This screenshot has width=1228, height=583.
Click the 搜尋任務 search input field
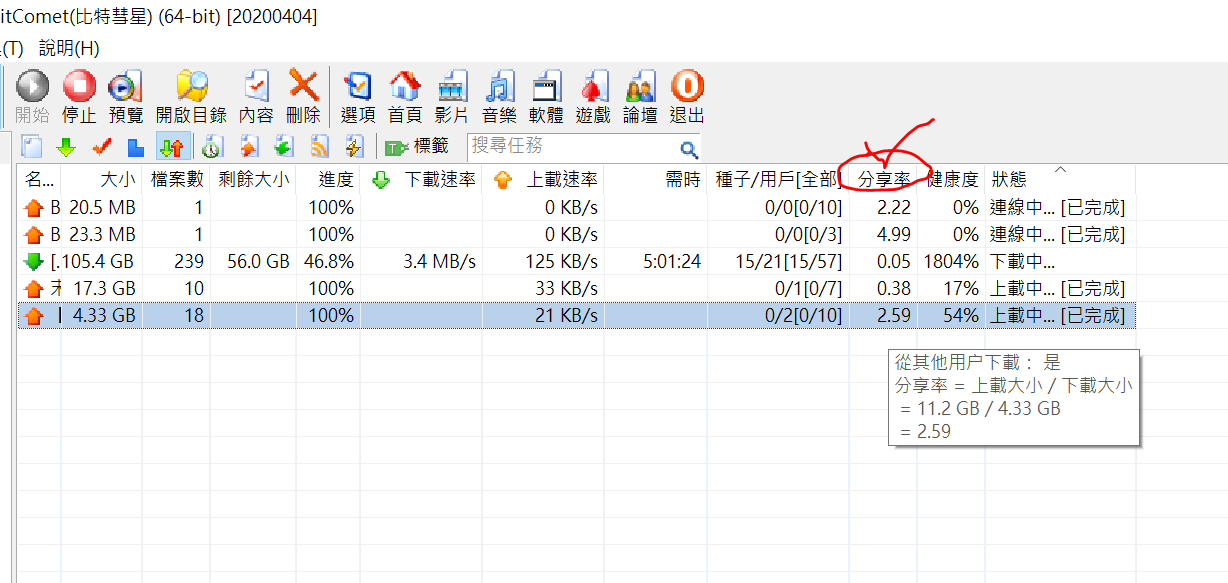pyautogui.click(x=570, y=147)
